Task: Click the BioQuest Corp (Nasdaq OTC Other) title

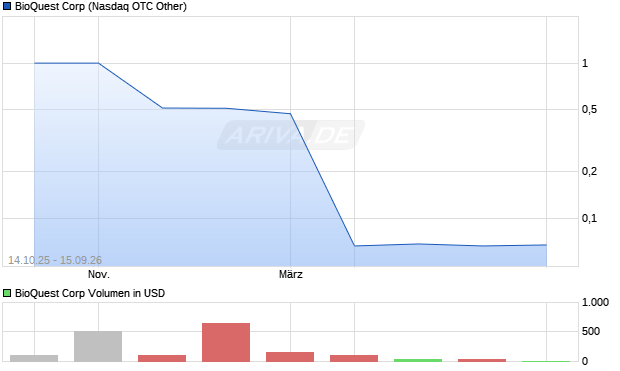Action: pyautogui.click(x=101, y=6)
